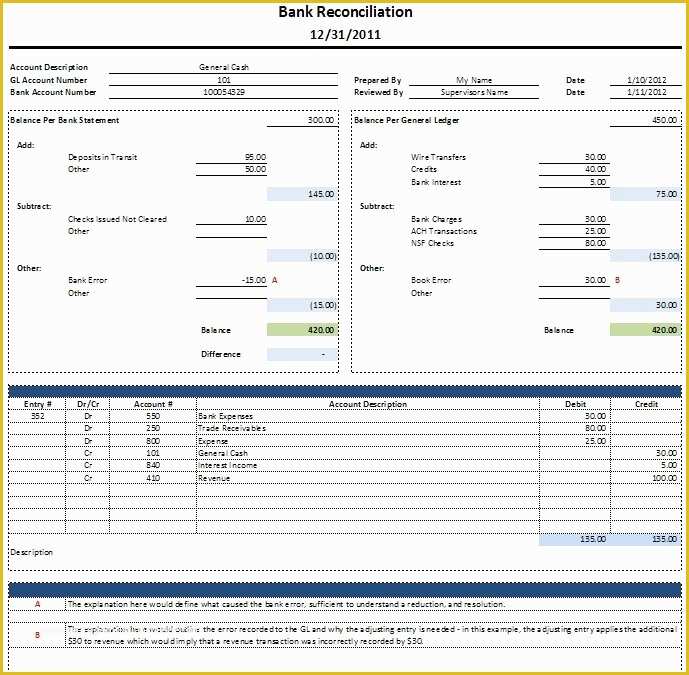Click the red note marker A beside Bank Error
The width and height of the screenshot is (689, 675).
point(275,280)
